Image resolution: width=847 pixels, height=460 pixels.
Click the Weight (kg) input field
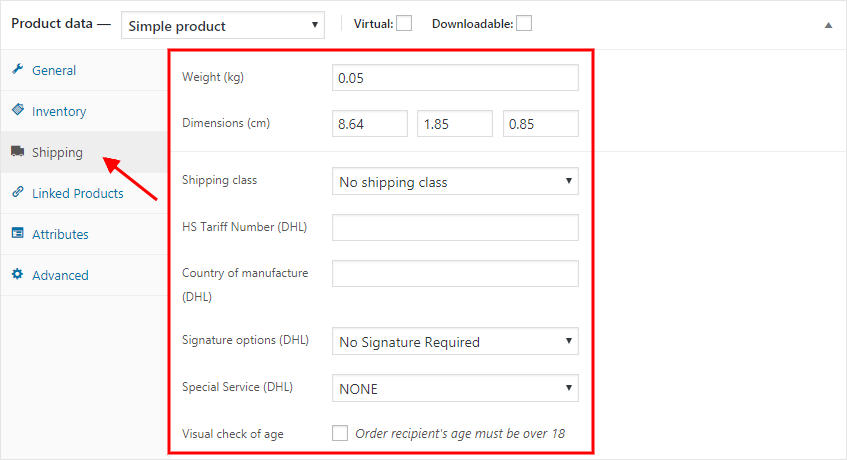[x=455, y=78]
